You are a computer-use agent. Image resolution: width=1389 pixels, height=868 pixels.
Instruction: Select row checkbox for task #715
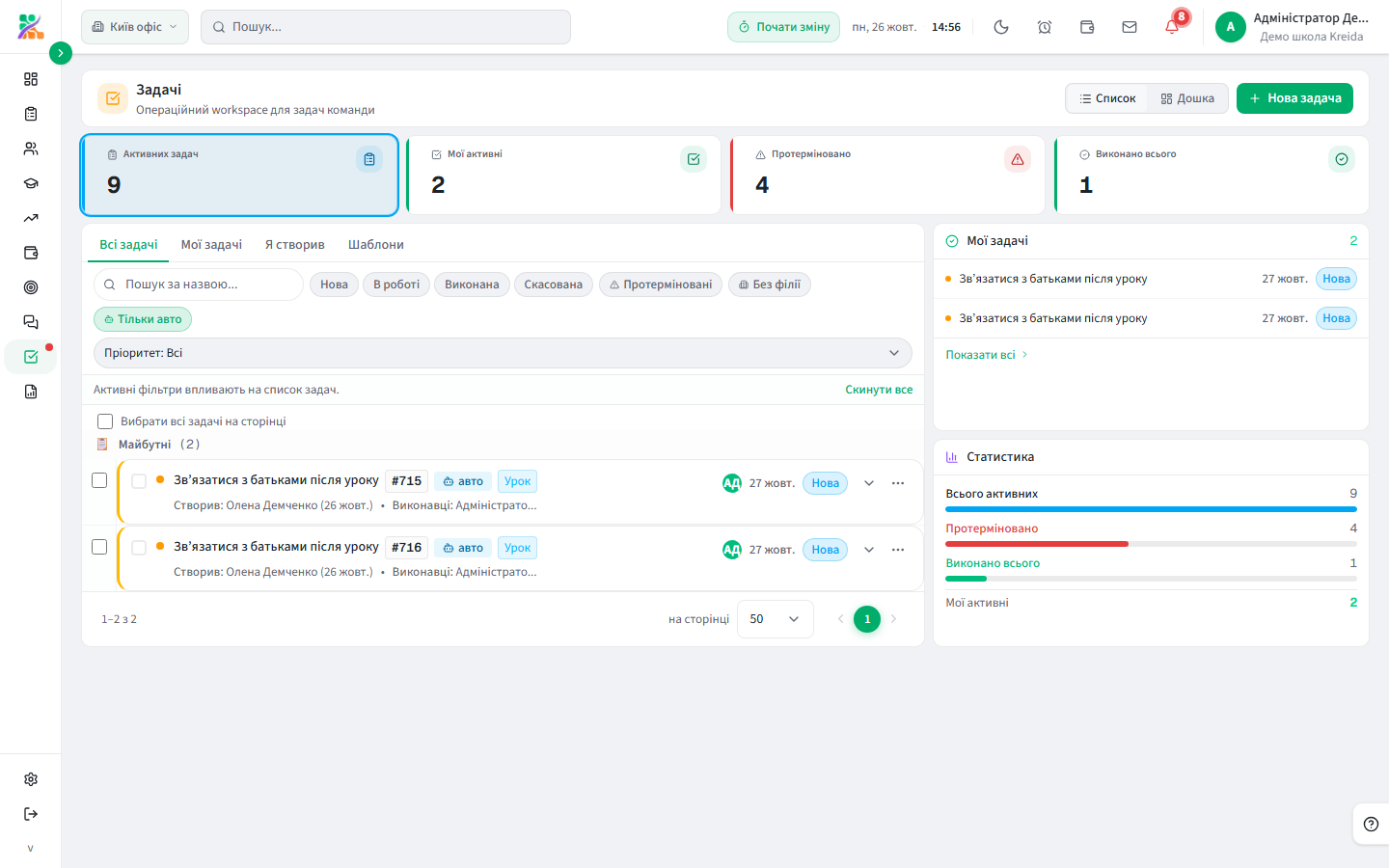[x=99, y=480]
